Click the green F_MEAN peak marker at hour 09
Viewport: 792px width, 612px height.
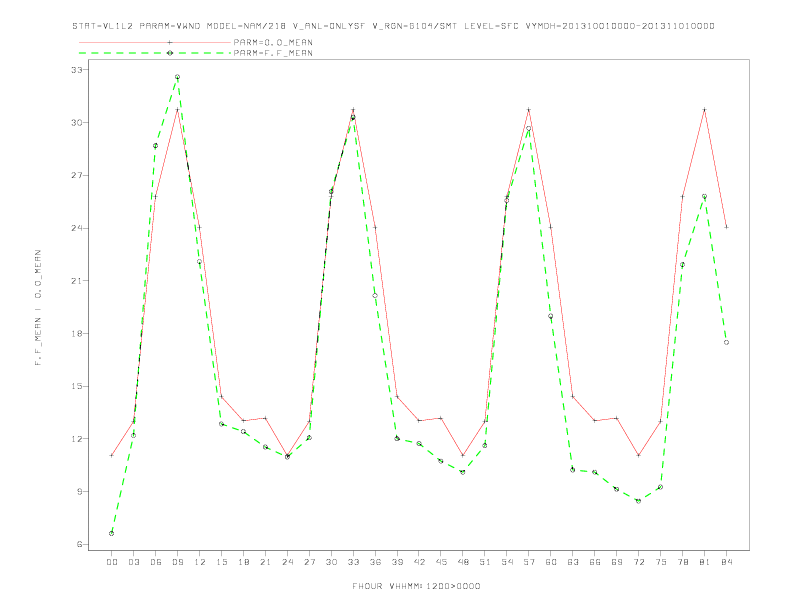[177, 77]
